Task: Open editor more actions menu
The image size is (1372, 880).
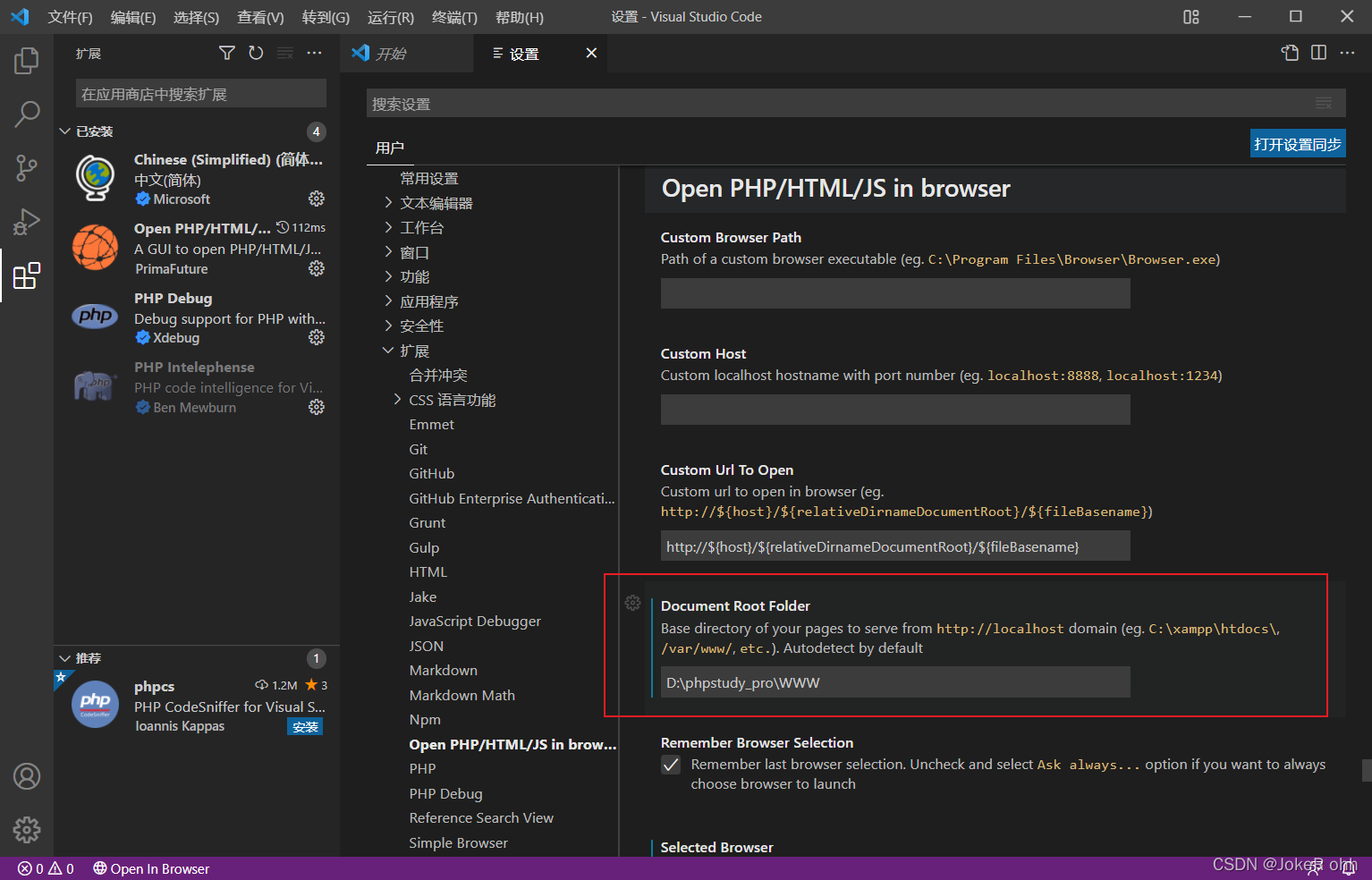Action: 1347,54
